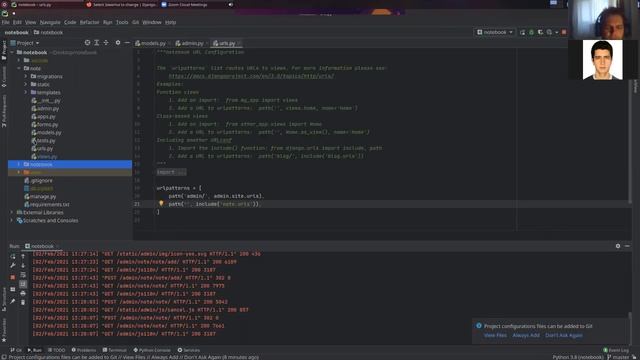Click the master git branch widget

pos(618,357)
